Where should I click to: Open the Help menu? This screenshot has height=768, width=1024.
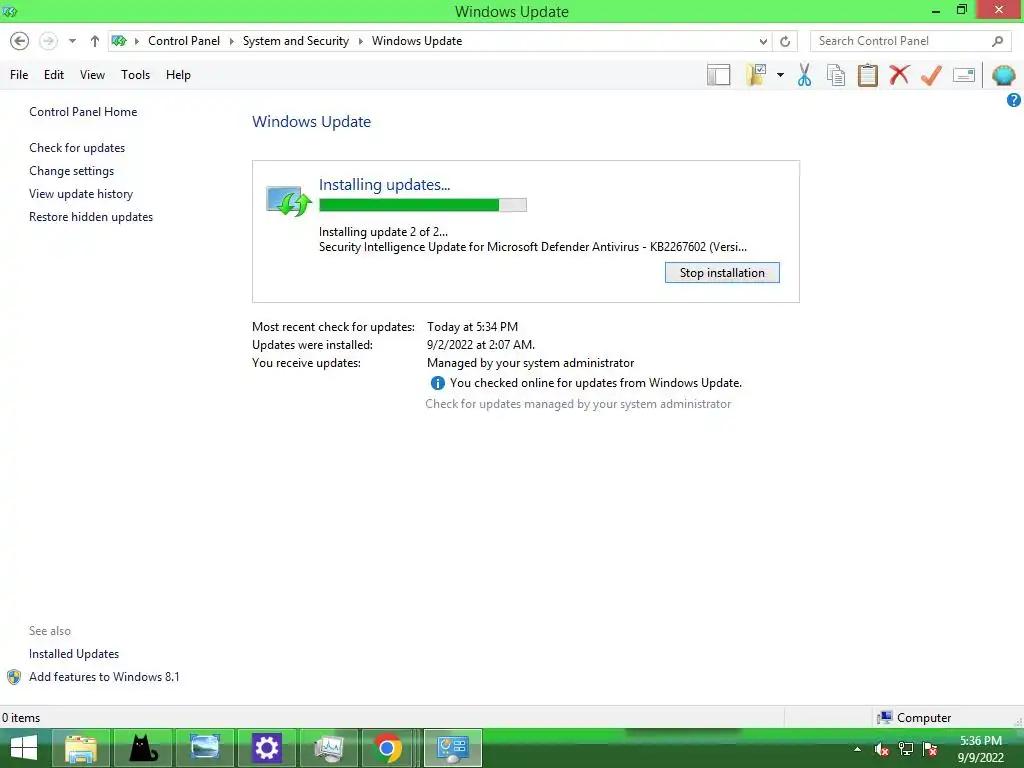click(x=178, y=75)
